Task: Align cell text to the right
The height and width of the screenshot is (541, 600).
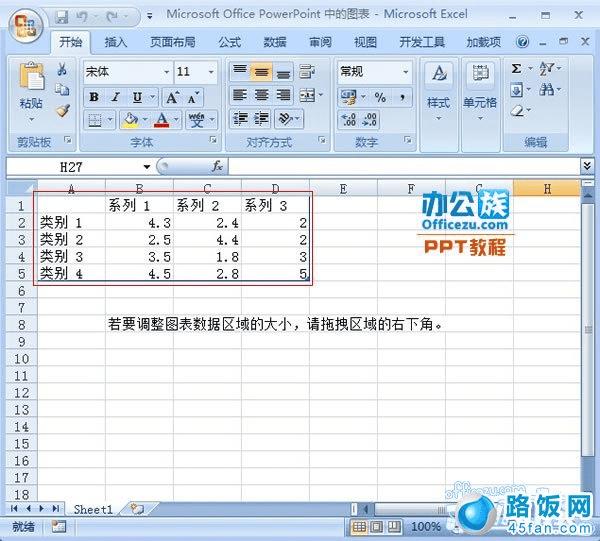Action: click(x=283, y=95)
